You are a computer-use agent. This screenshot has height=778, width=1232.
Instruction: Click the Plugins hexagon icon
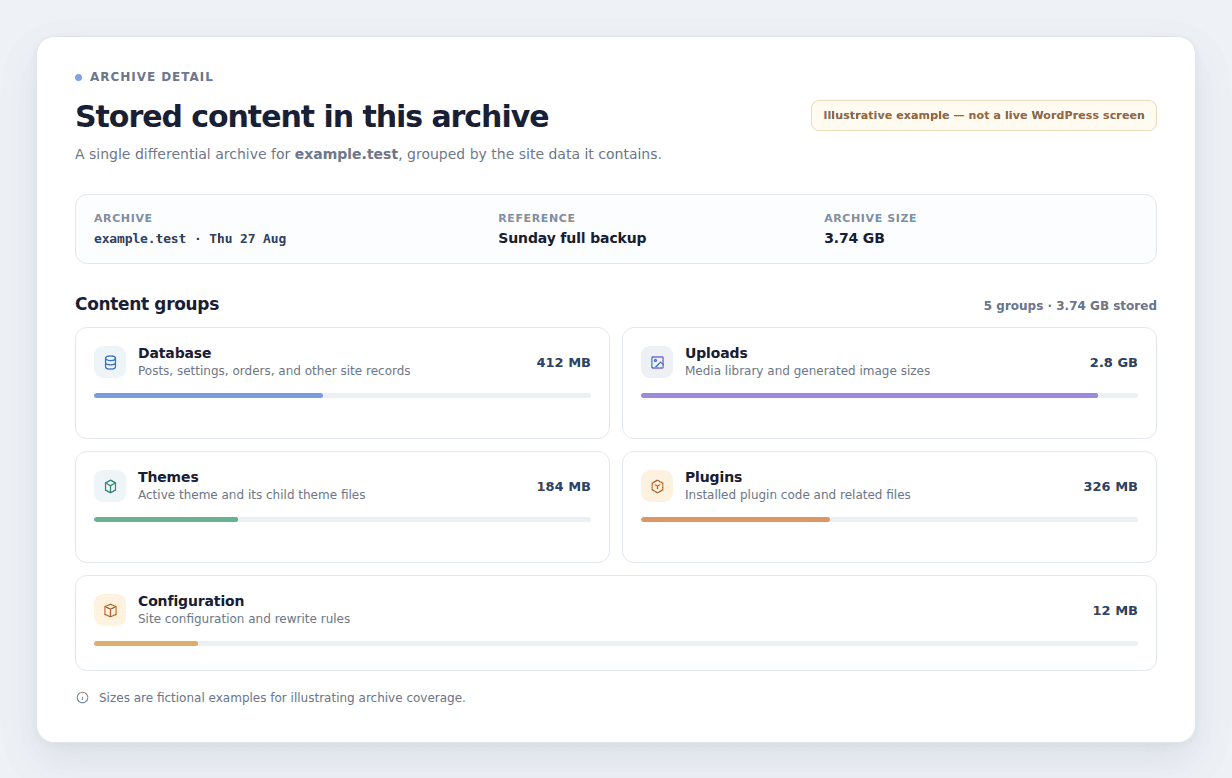point(657,486)
